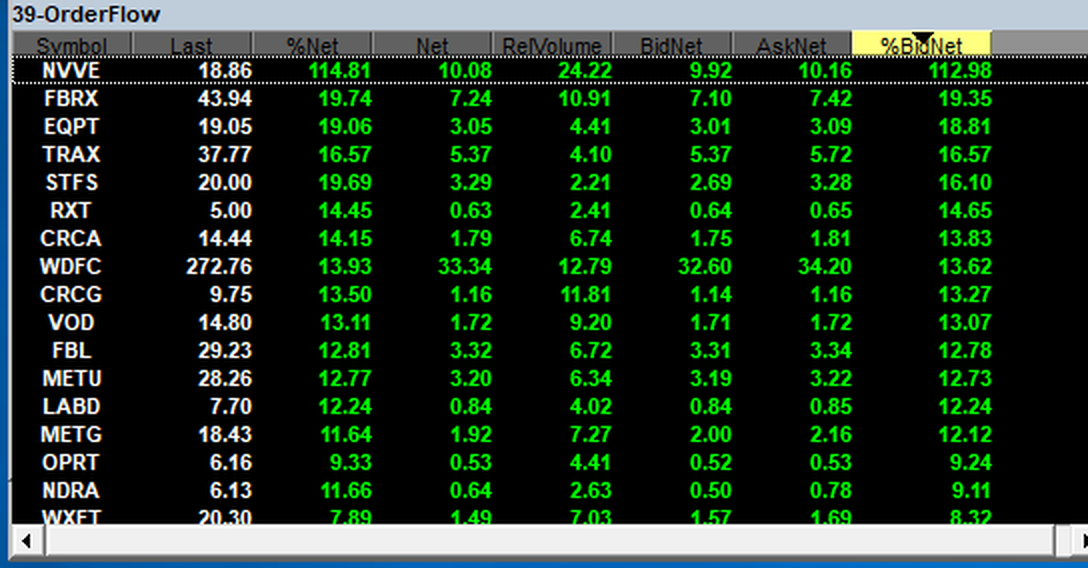This screenshot has height=568, width=1088.
Task: Click NVVE last price 18.86
Action: pyautogui.click(x=225, y=71)
